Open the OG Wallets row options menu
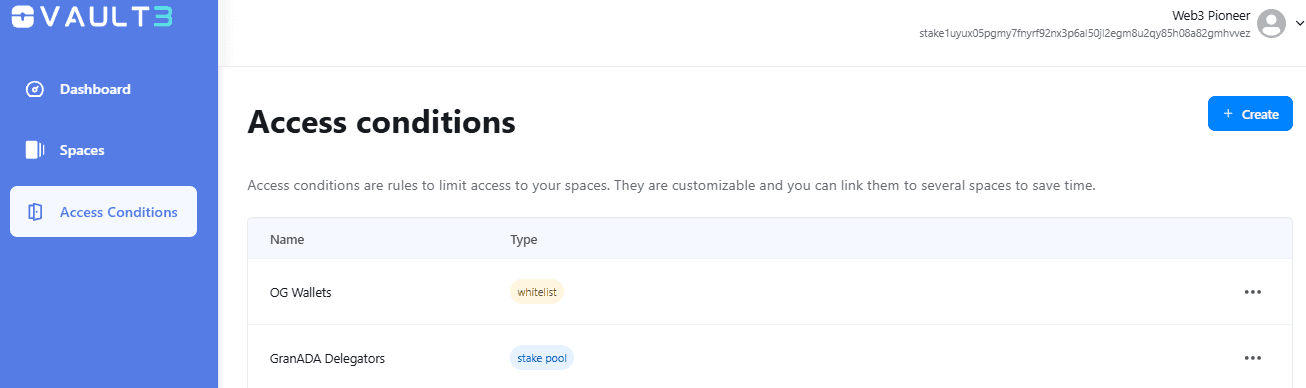Screen dimensions: 1306x388 (1253, 292)
